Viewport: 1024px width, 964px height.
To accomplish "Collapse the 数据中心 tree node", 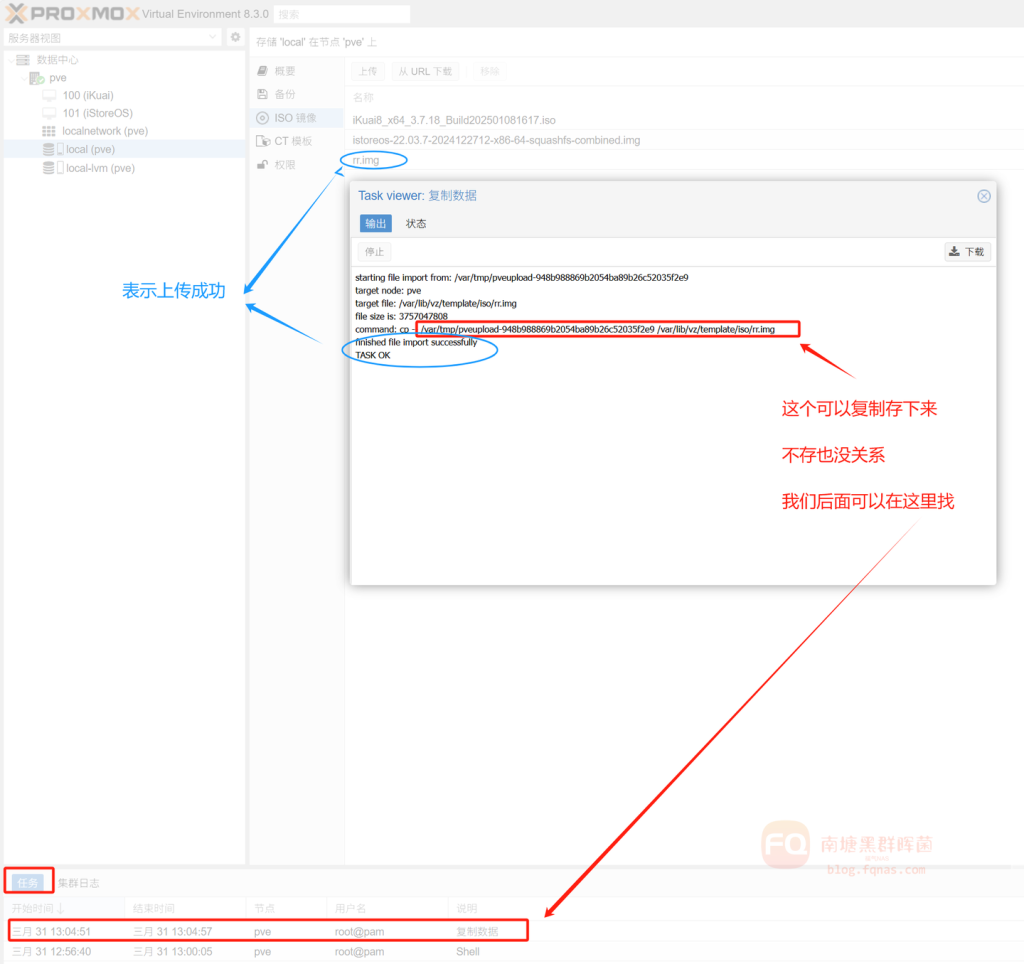I will [x=13, y=60].
